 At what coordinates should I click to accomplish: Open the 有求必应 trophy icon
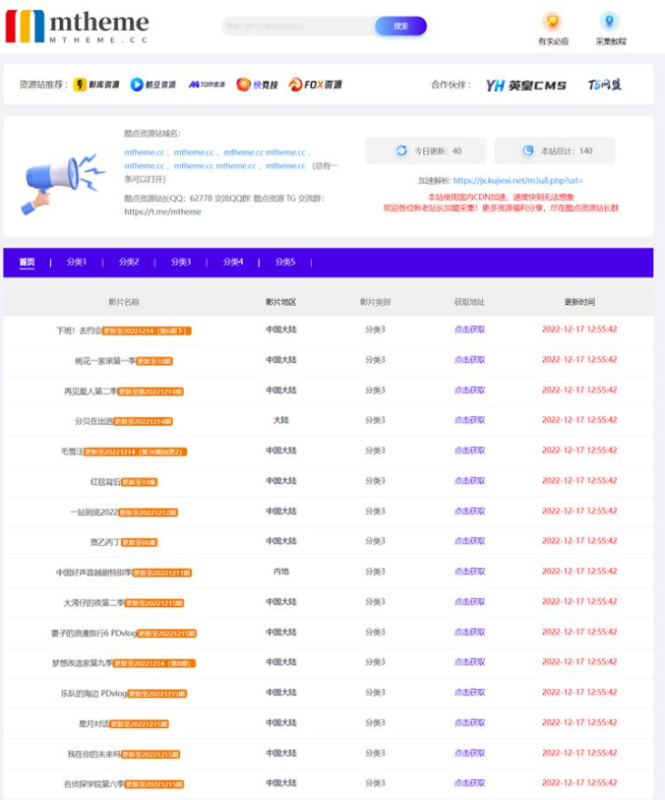tap(552, 22)
